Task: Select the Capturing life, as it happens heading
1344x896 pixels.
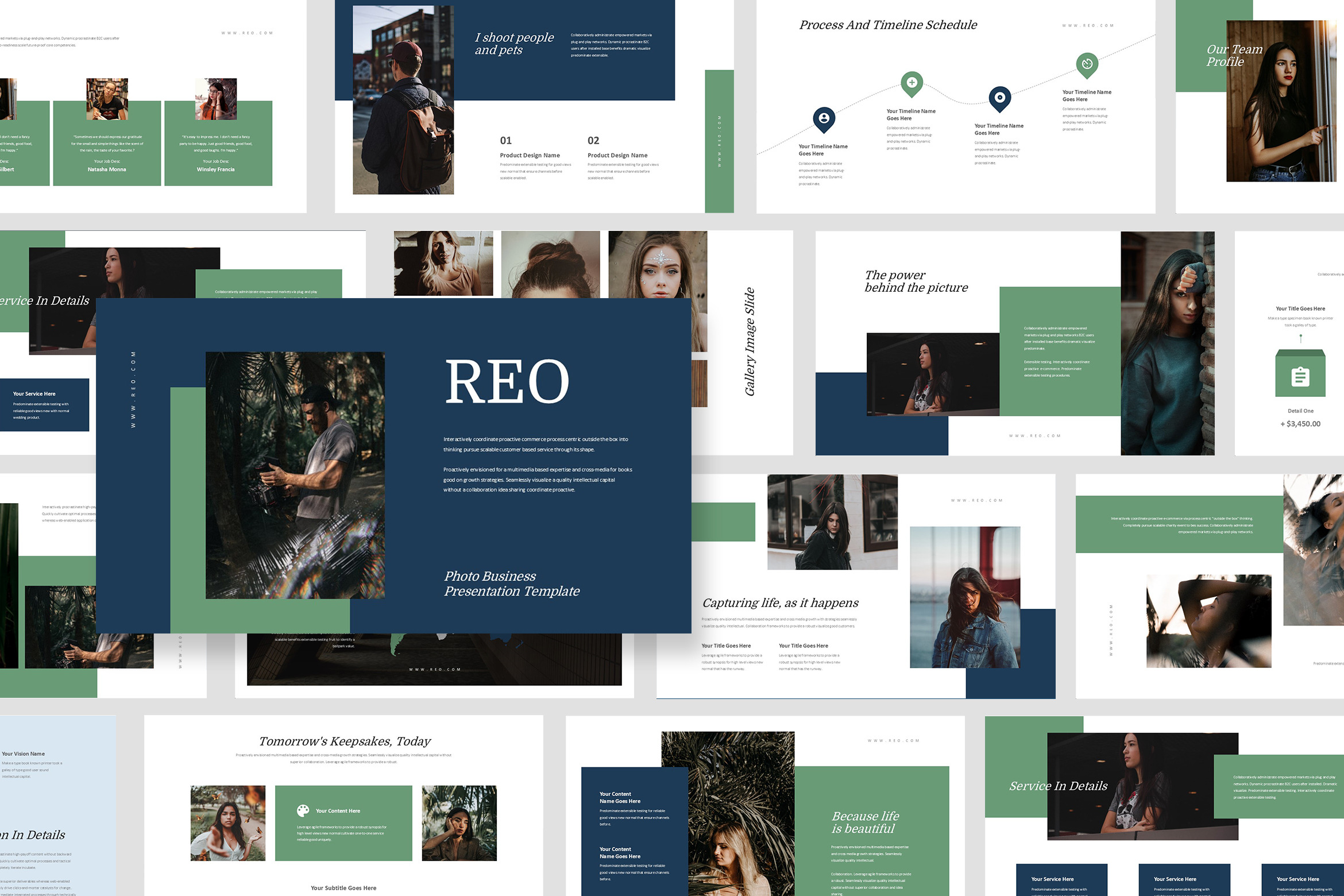Action: click(x=780, y=603)
